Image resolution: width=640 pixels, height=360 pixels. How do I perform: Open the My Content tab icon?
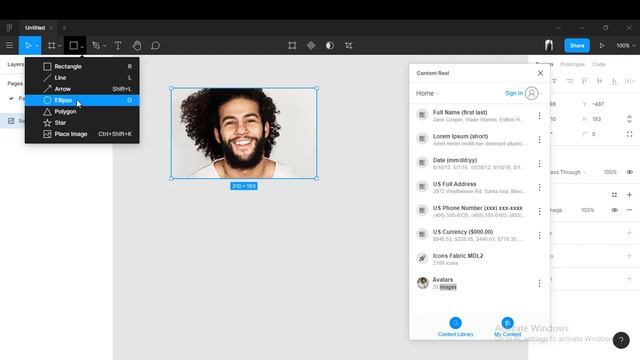(507, 323)
